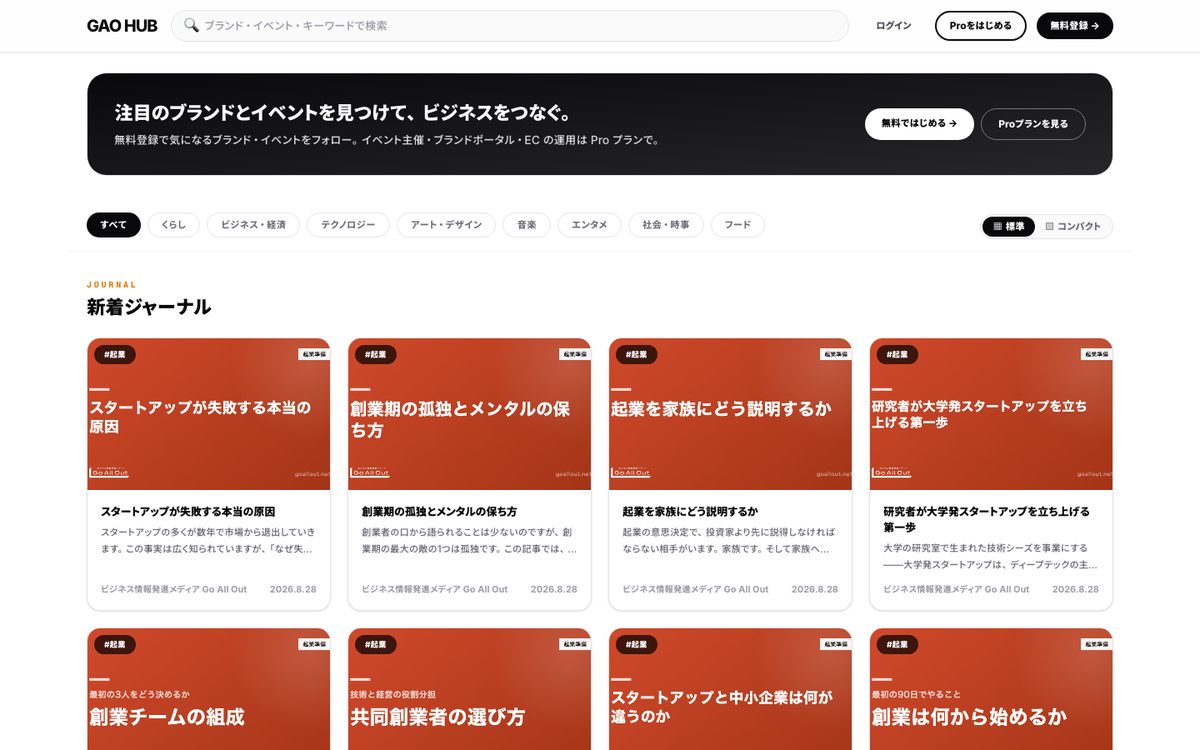Open thumbnail for 起業を家族にどう説明するか
Viewport: 1200px width, 750px height.
730,414
